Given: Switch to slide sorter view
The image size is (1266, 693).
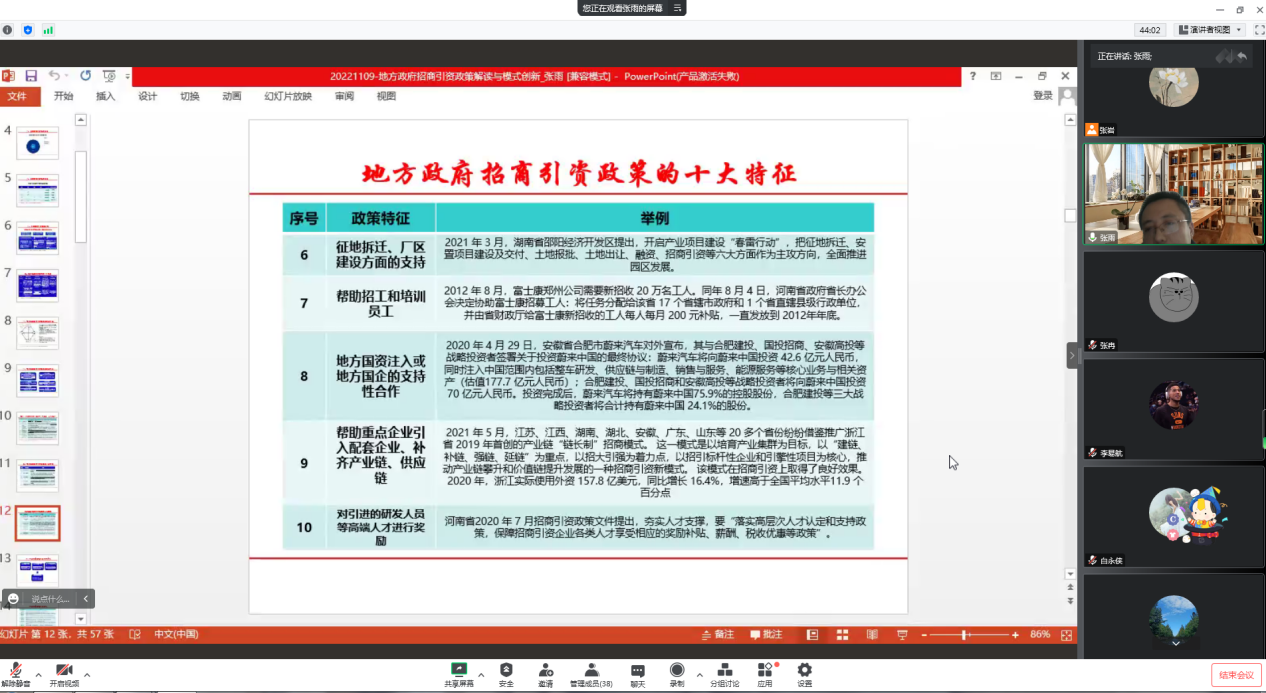Looking at the screenshot, I should pyautogui.click(x=842, y=635).
